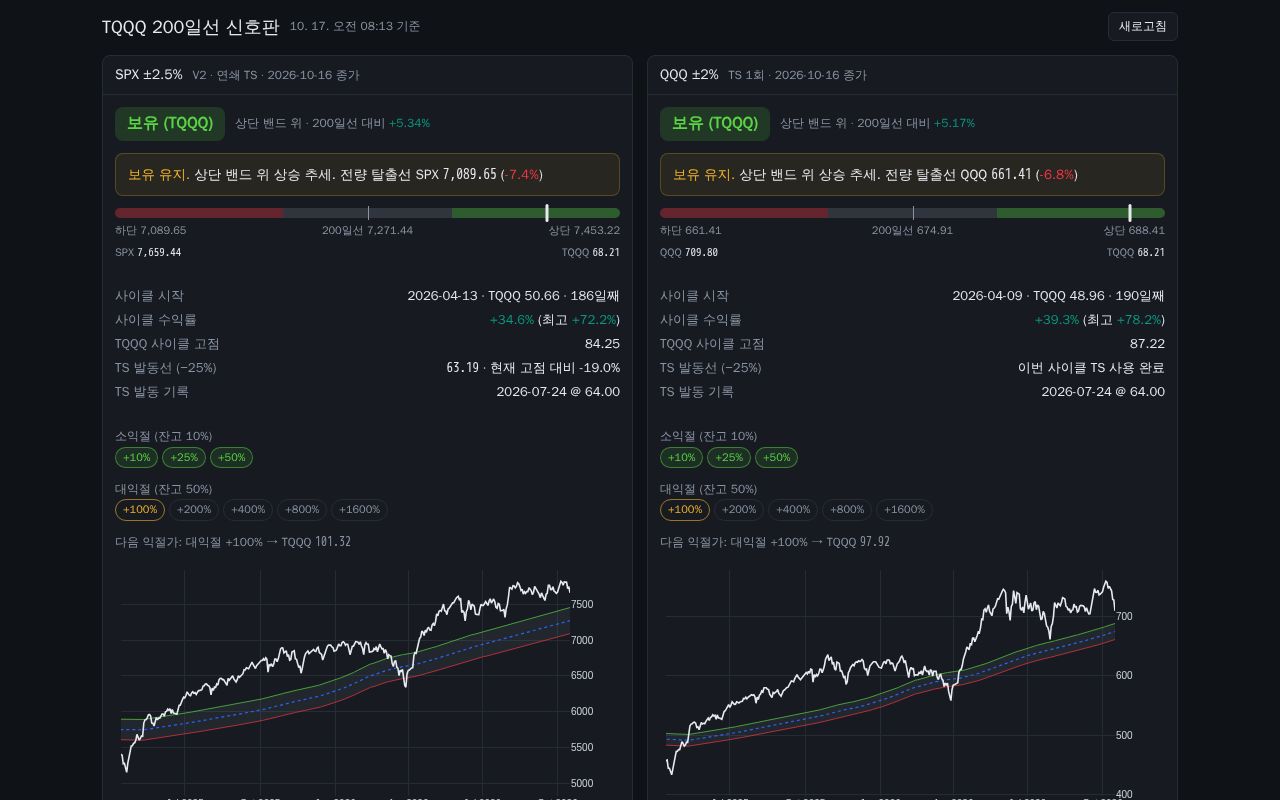The image size is (1280, 800).
Task: Click the TS line value '63.19 · 현재 고점 대비 -19.0%'
Action: click(x=533, y=368)
